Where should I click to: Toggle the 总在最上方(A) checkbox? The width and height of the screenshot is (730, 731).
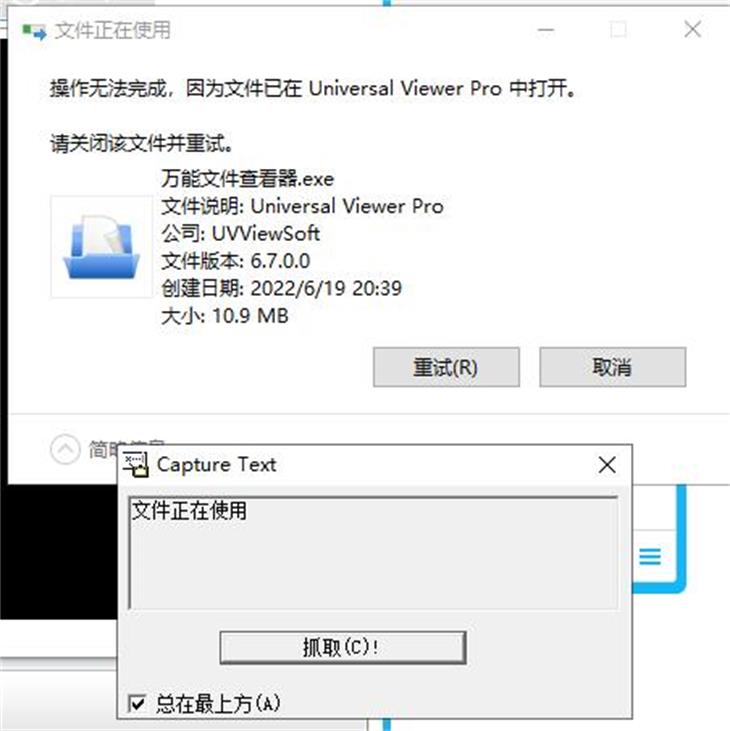(137, 703)
